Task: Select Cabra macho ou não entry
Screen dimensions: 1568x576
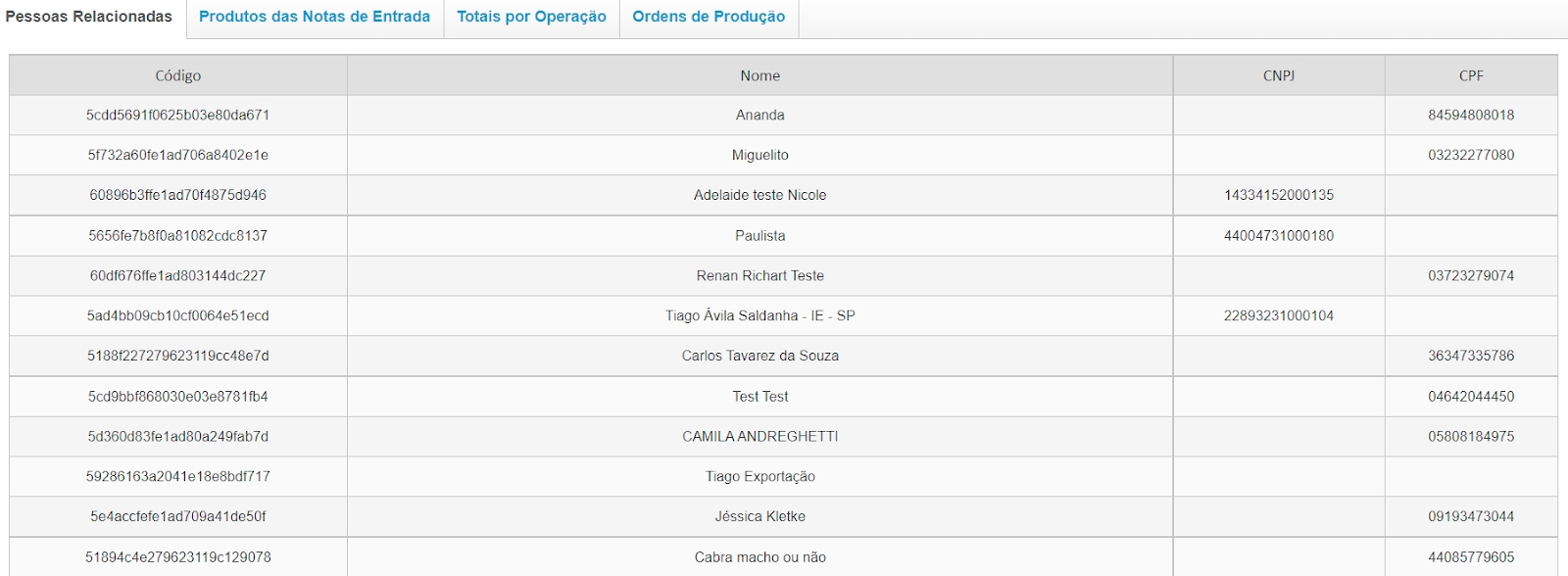Action: click(759, 556)
